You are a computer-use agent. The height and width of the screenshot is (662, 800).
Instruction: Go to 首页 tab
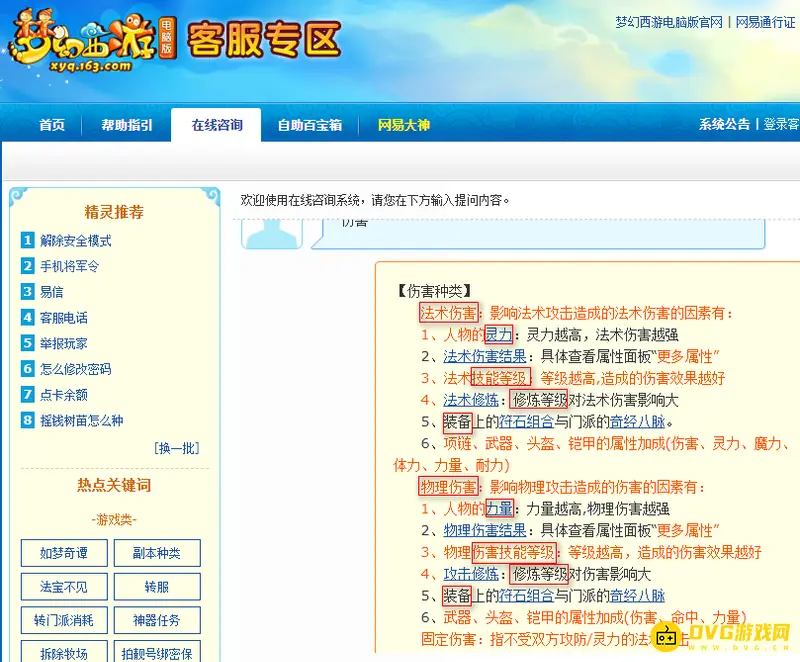coord(52,125)
